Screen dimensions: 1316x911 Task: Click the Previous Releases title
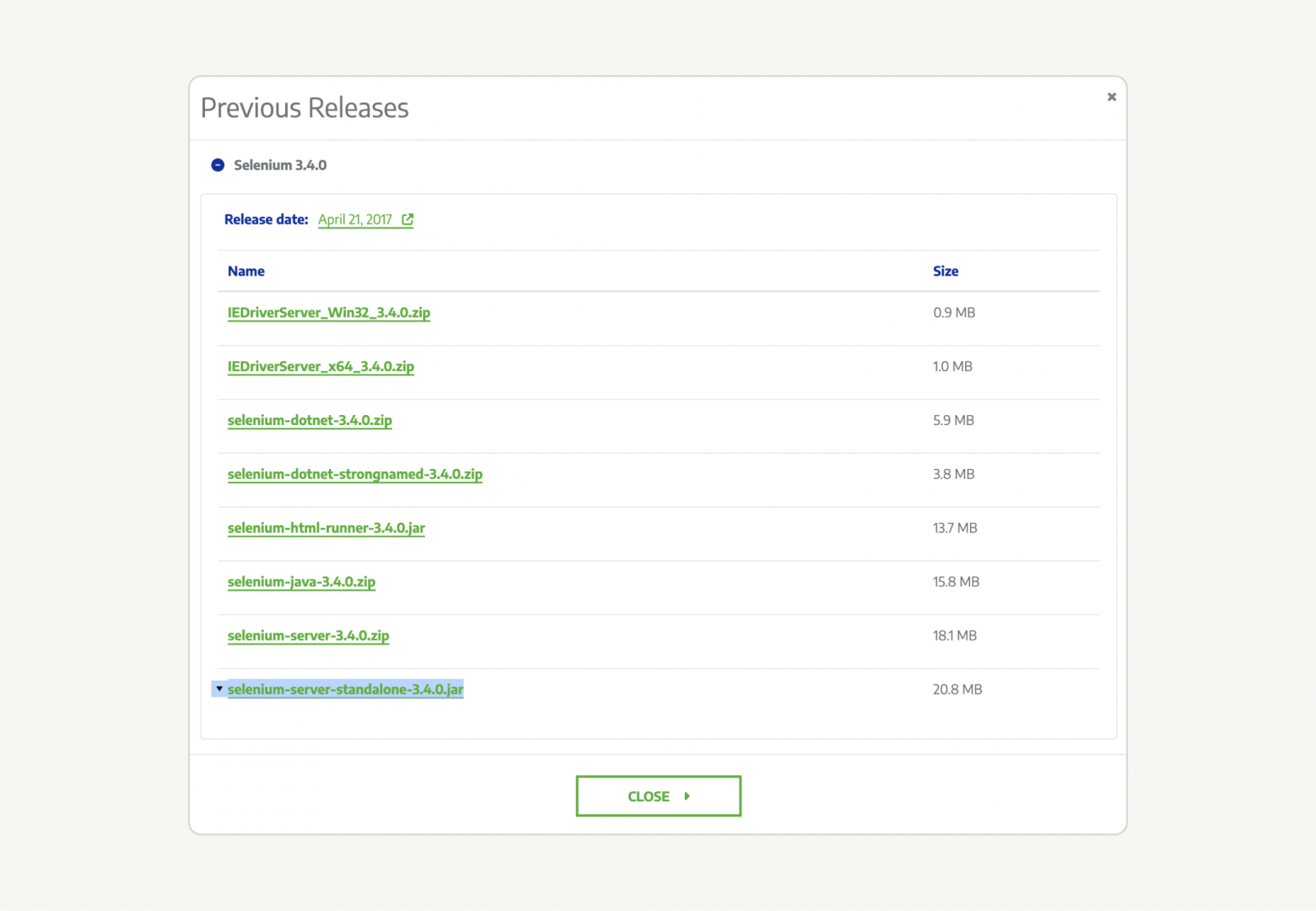click(305, 108)
